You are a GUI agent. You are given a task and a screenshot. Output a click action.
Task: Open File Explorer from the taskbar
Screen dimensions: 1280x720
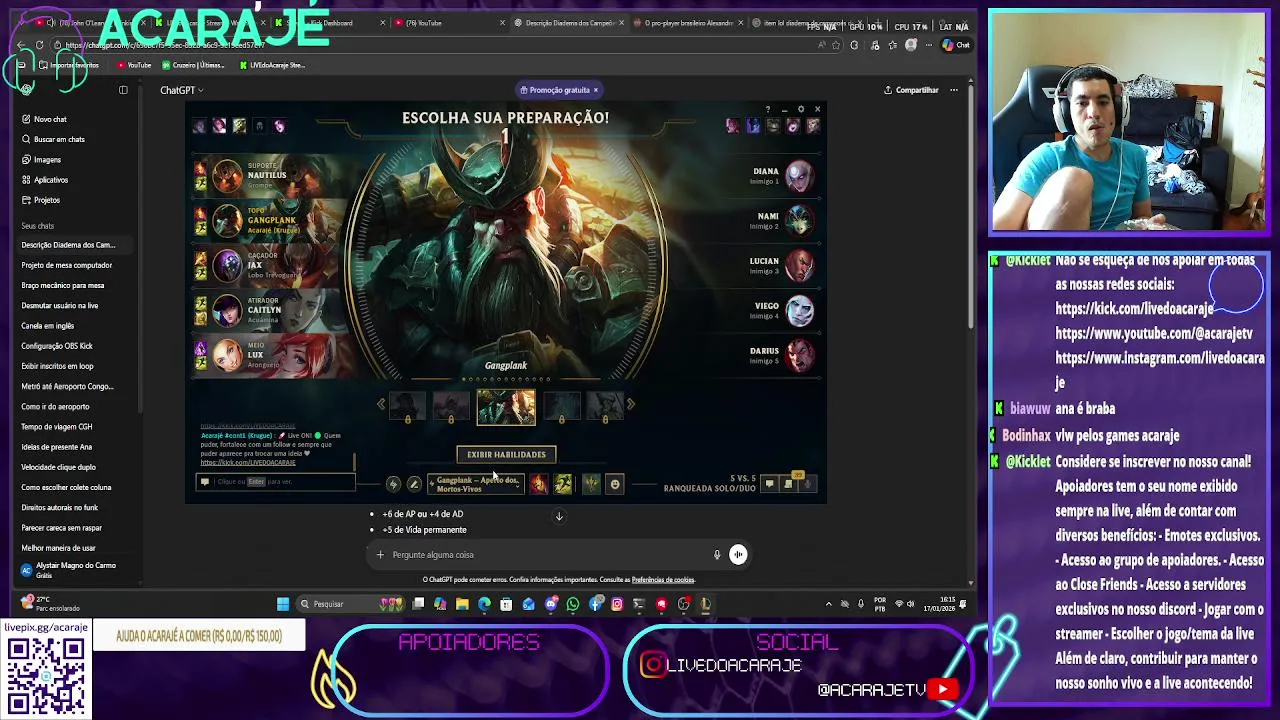pyautogui.click(x=462, y=604)
